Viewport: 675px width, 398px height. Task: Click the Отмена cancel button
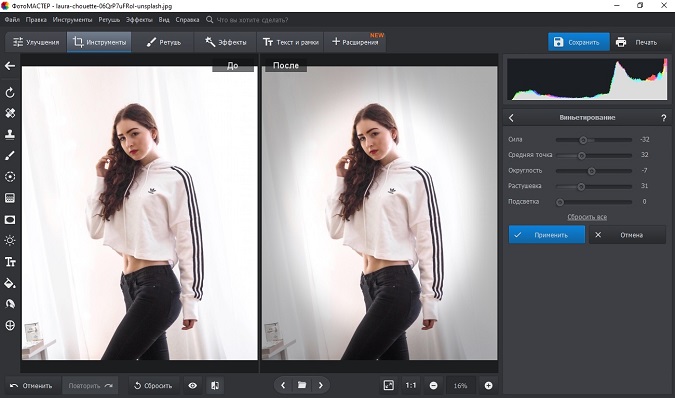pos(628,235)
